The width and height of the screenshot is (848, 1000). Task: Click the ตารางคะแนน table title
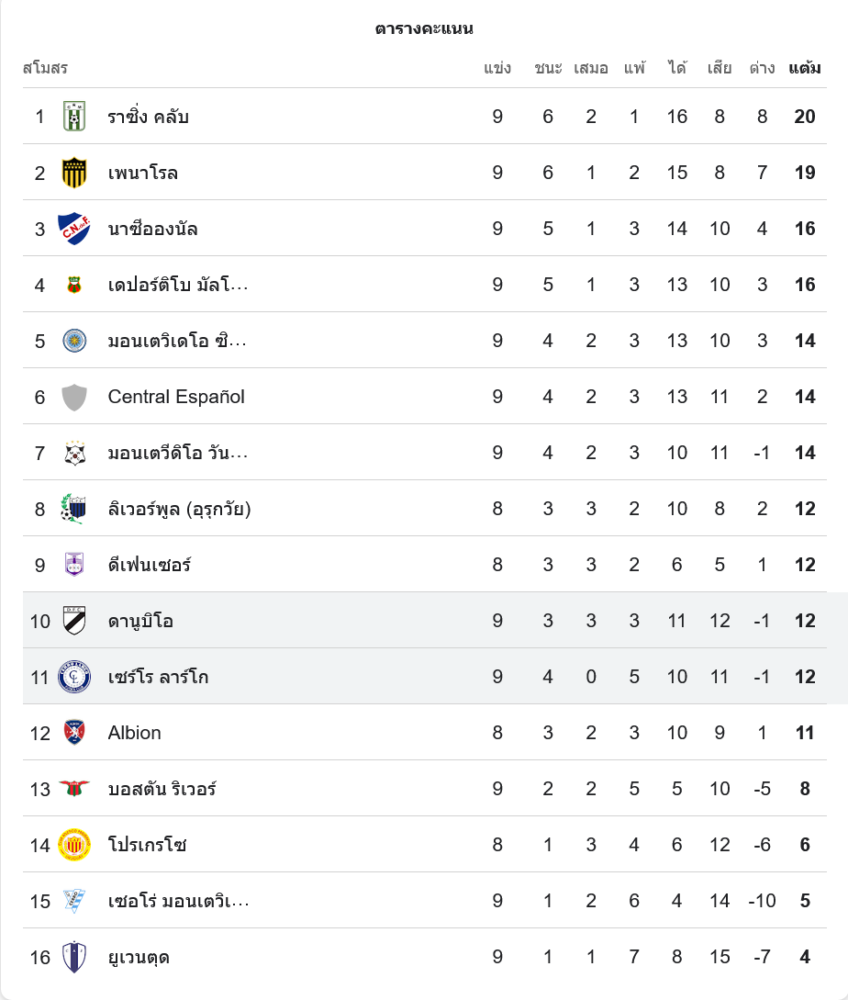(x=424, y=28)
